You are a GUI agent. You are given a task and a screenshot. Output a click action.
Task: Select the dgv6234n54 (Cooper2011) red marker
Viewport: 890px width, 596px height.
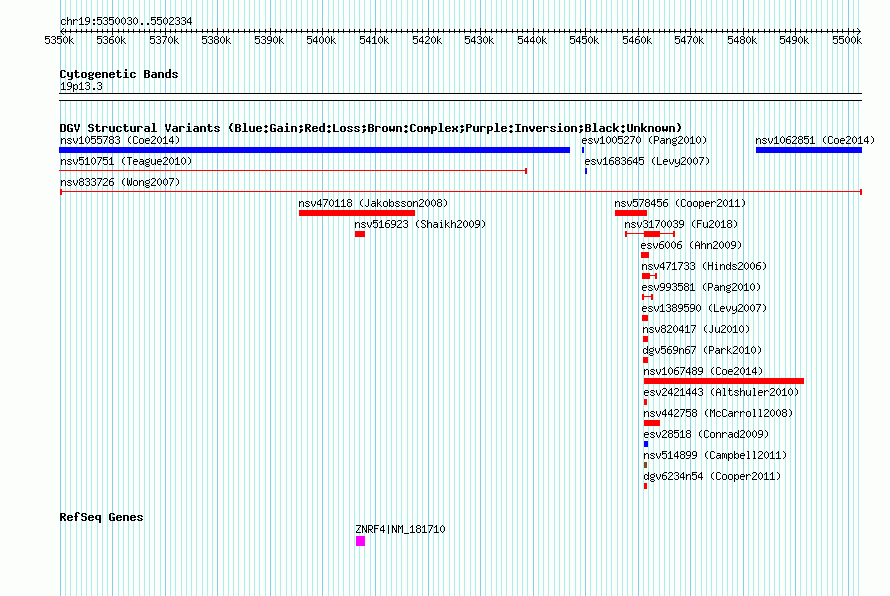coord(645,486)
